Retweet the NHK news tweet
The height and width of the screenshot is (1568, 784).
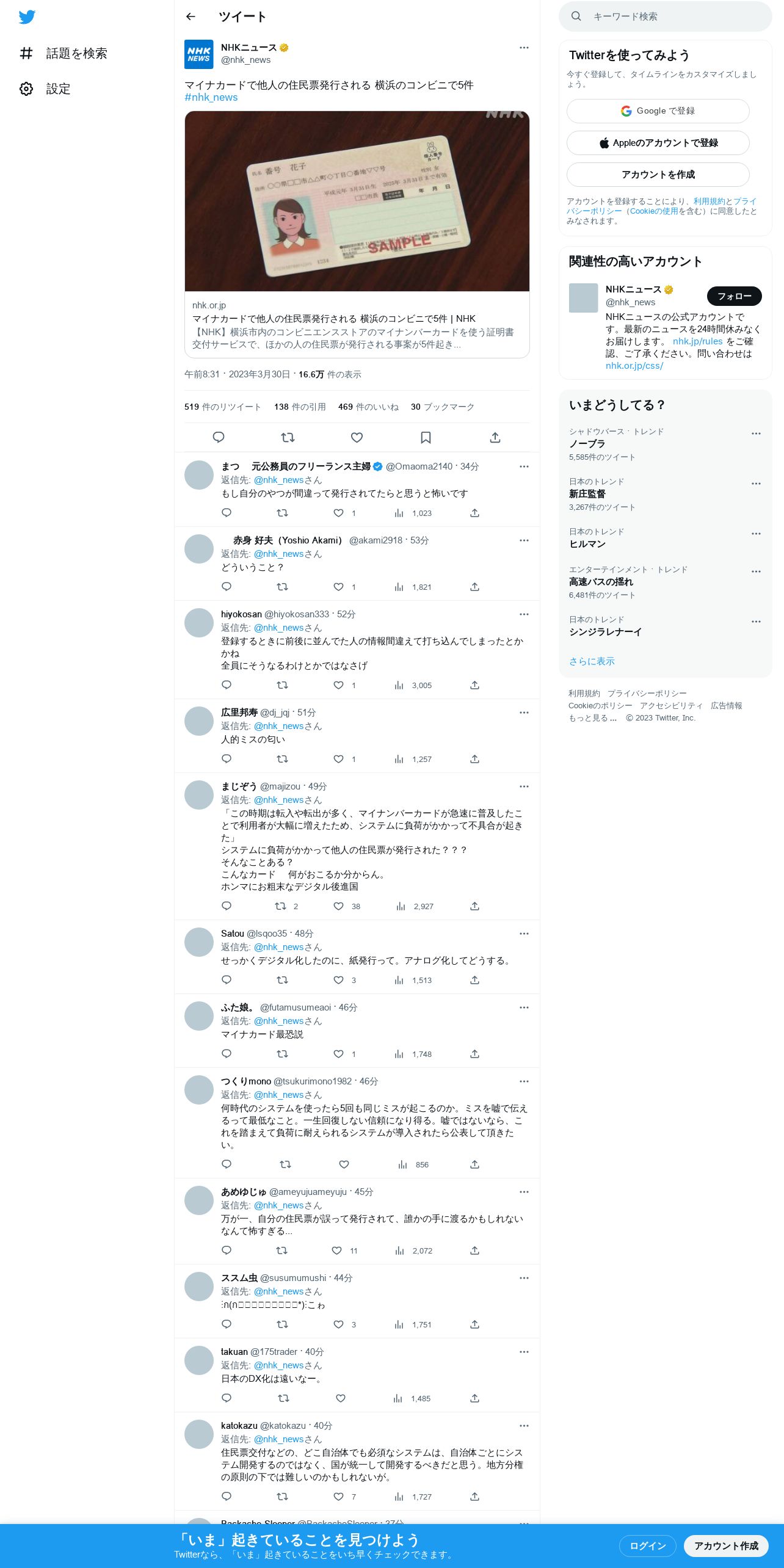coord(288,437)
